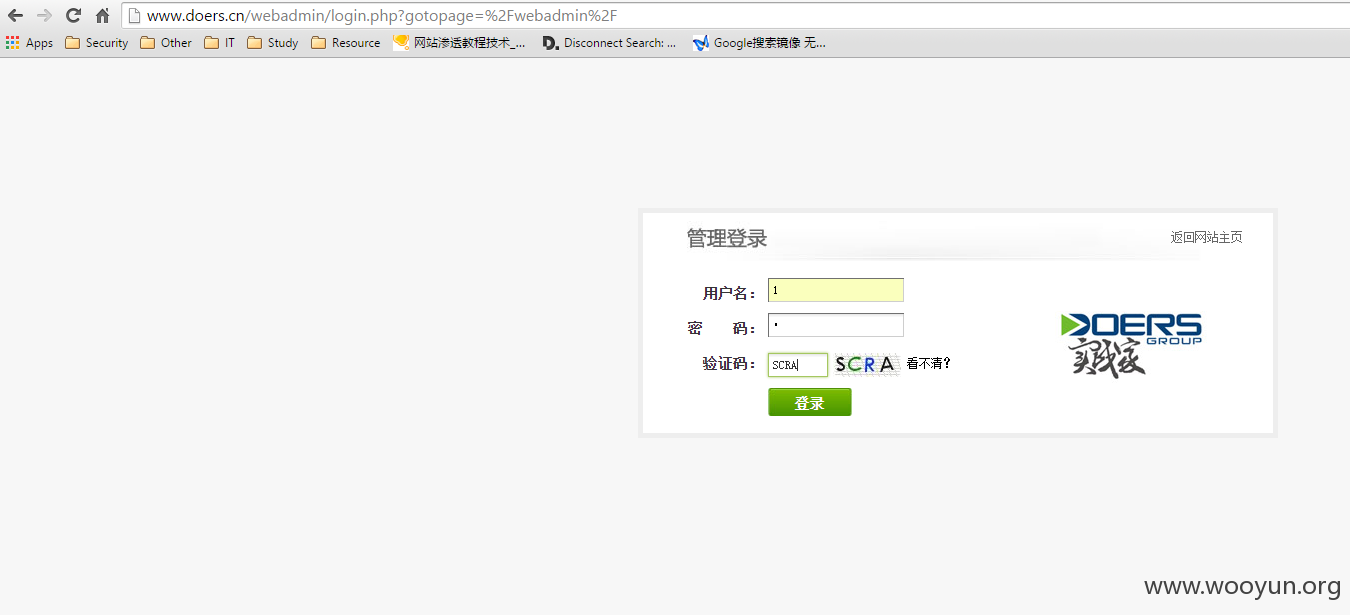This screenshot has height=615, width=1350.
Task: Click the SCRA captcha image
Action: (x=866, y=364)
